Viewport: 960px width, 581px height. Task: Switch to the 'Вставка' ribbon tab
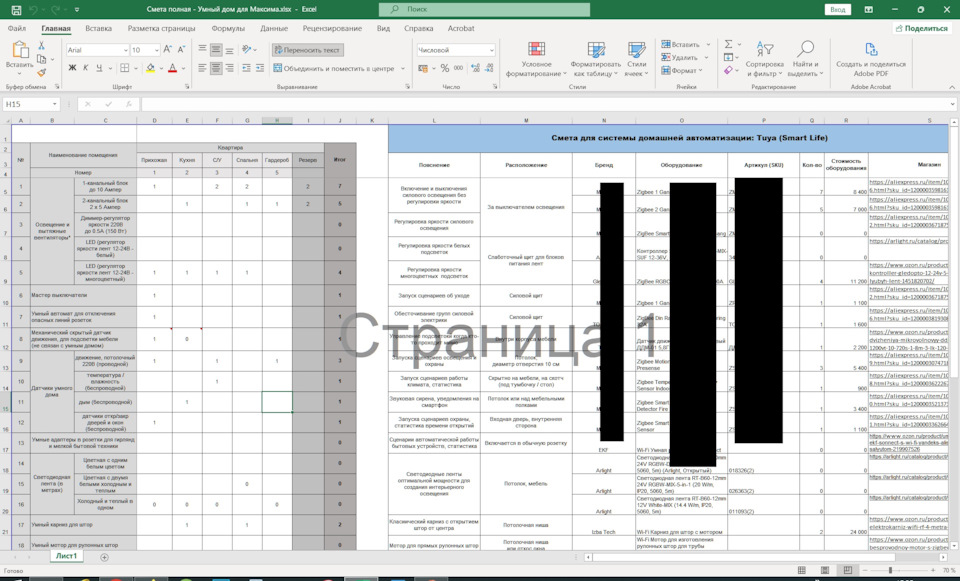click(x=99, y=28)
